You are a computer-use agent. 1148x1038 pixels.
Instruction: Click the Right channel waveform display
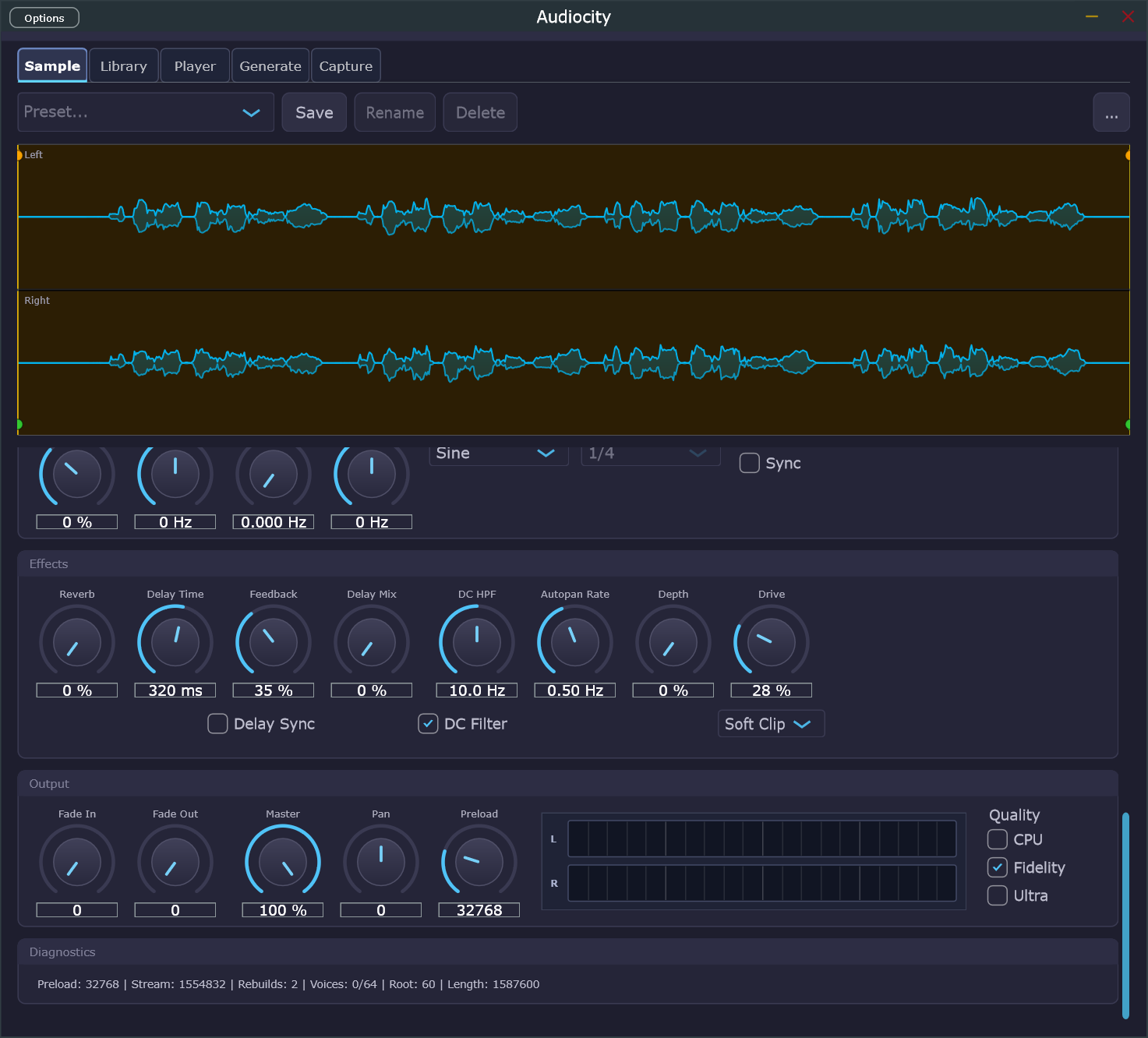click(574, 363)
